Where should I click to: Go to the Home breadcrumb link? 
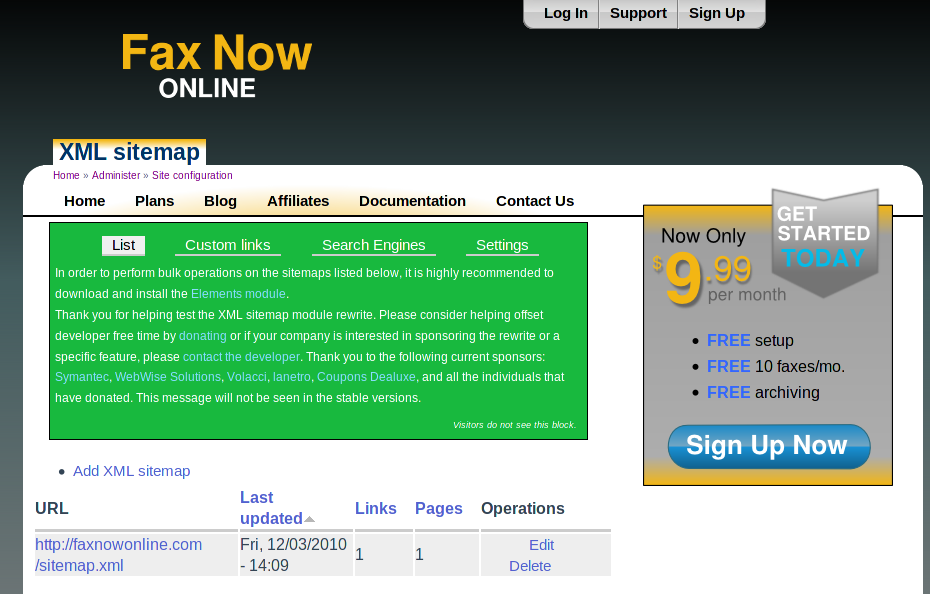point(66,175)
